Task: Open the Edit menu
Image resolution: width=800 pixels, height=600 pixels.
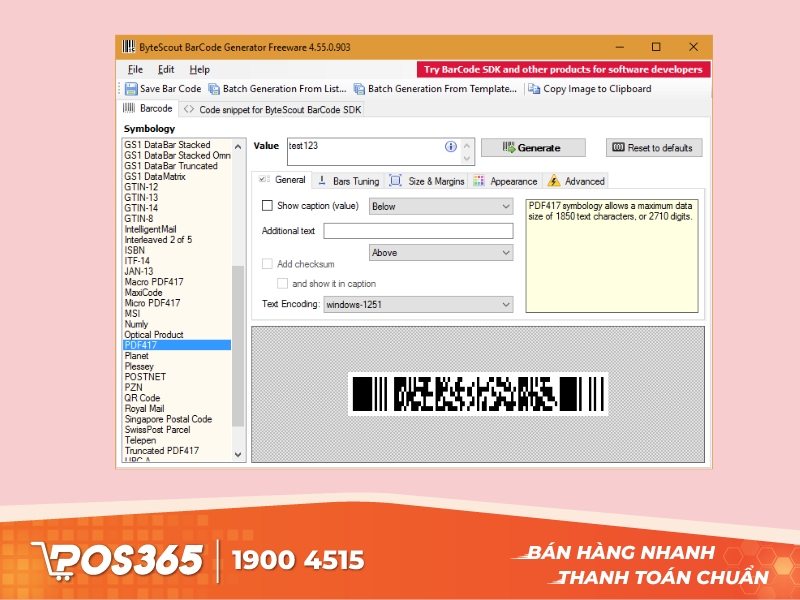Action: coord(165,69)
